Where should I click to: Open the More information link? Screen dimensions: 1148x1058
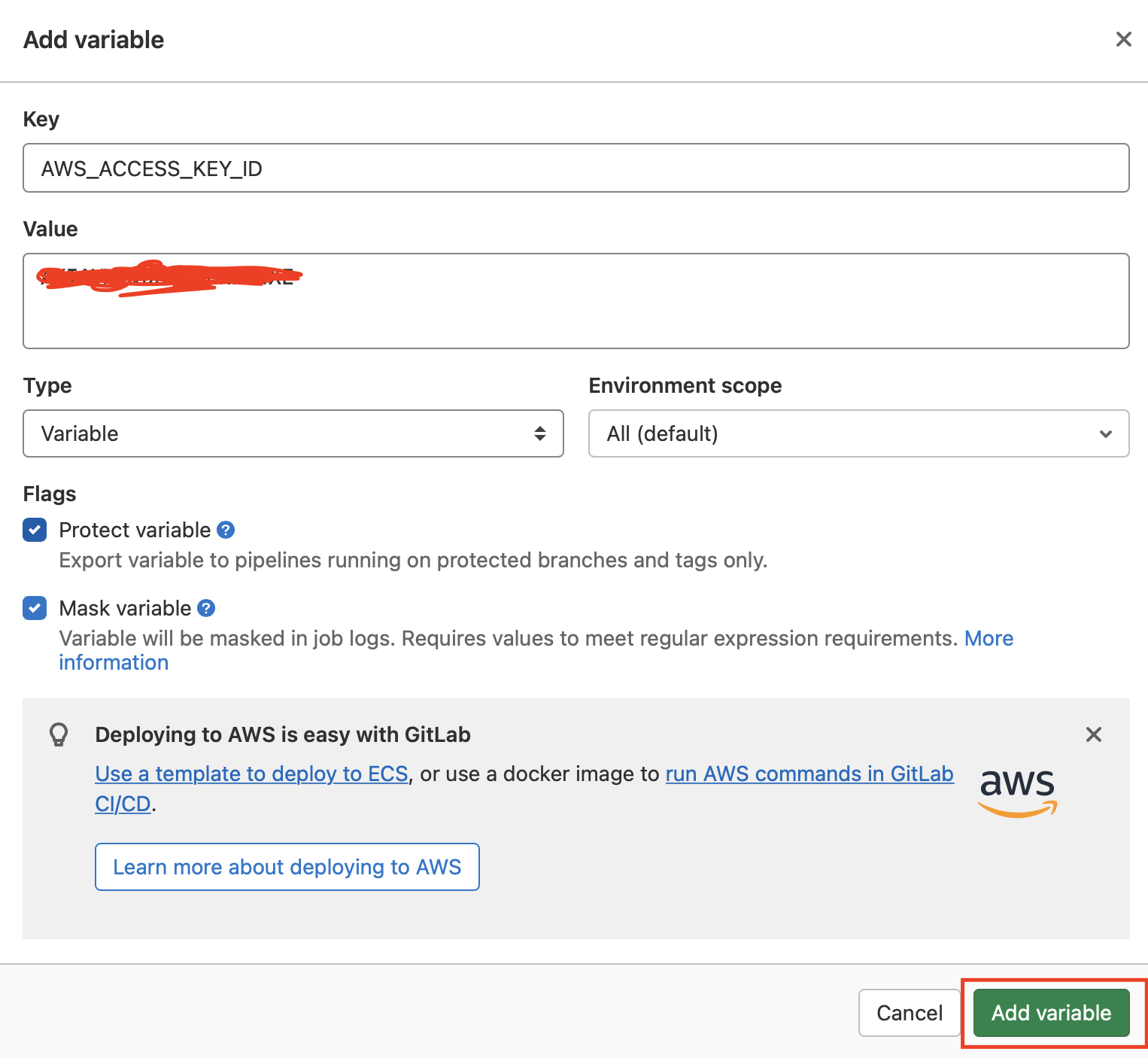tap(989, 638)
